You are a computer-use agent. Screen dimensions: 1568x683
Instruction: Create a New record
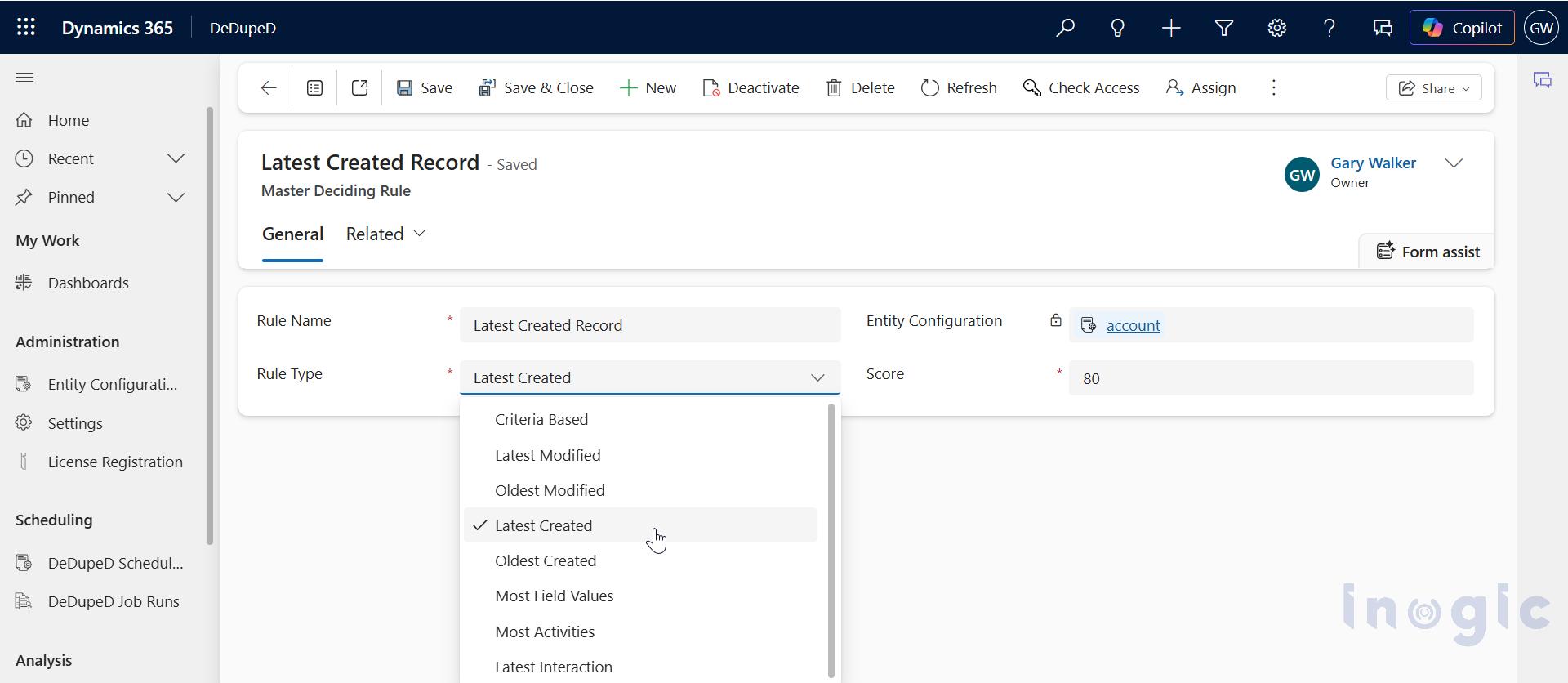(x=648, y=88)
